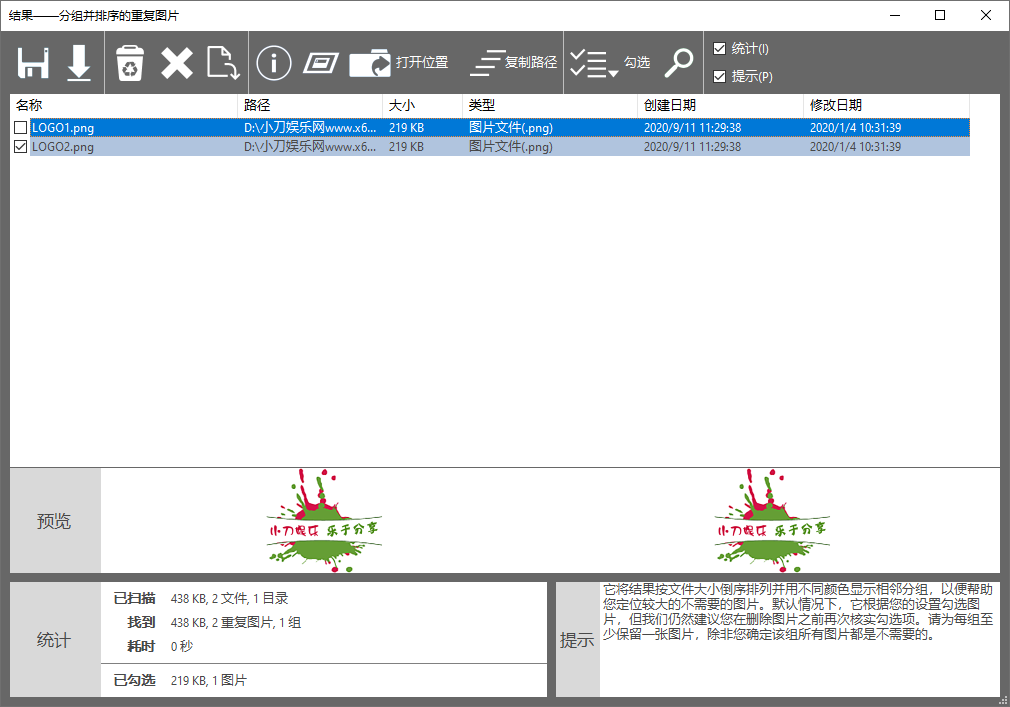This screenshot has height=707, width=1010.
Task: Click the left logo preview thumbnail
Action: pos(324,520)
